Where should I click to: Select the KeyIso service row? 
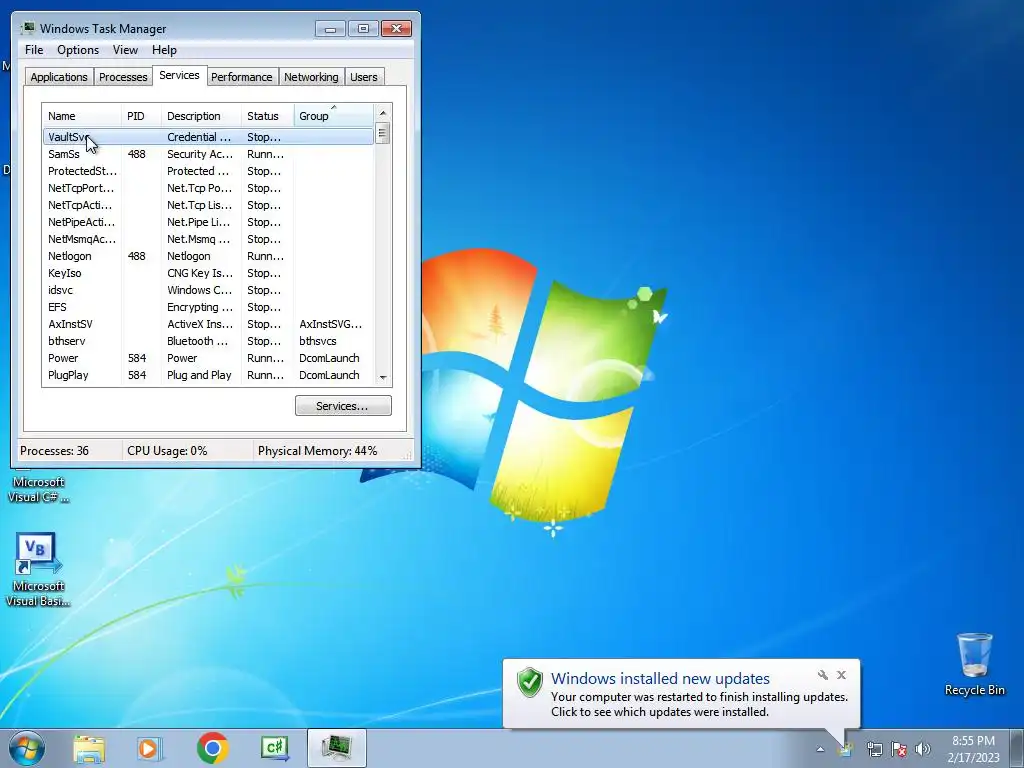coord(208,273)
